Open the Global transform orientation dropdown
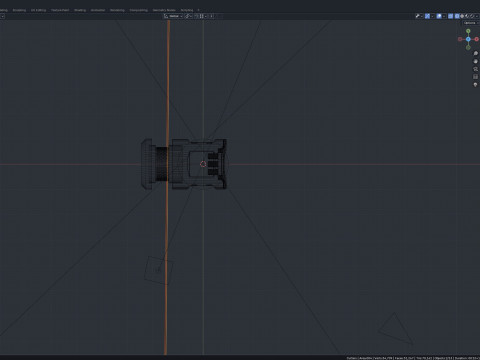The image size is (480, 360). 173,16
